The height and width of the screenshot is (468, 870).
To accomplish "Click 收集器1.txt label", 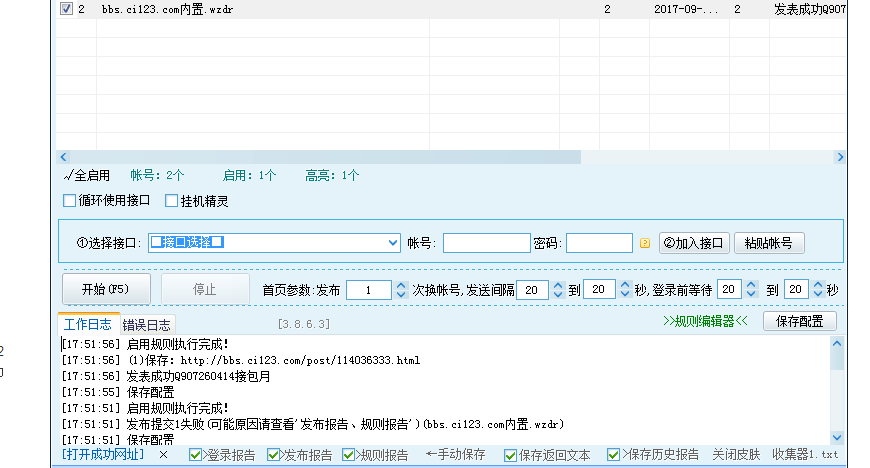I will 805,455.
